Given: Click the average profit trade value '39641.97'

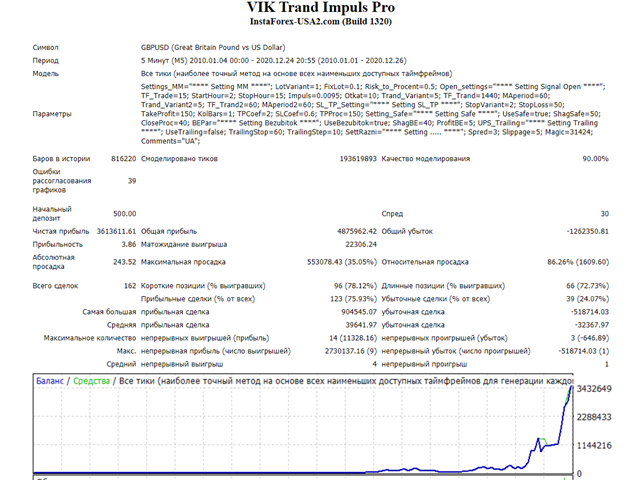Looking at the screenshot, I should click(x=361, y=325).
